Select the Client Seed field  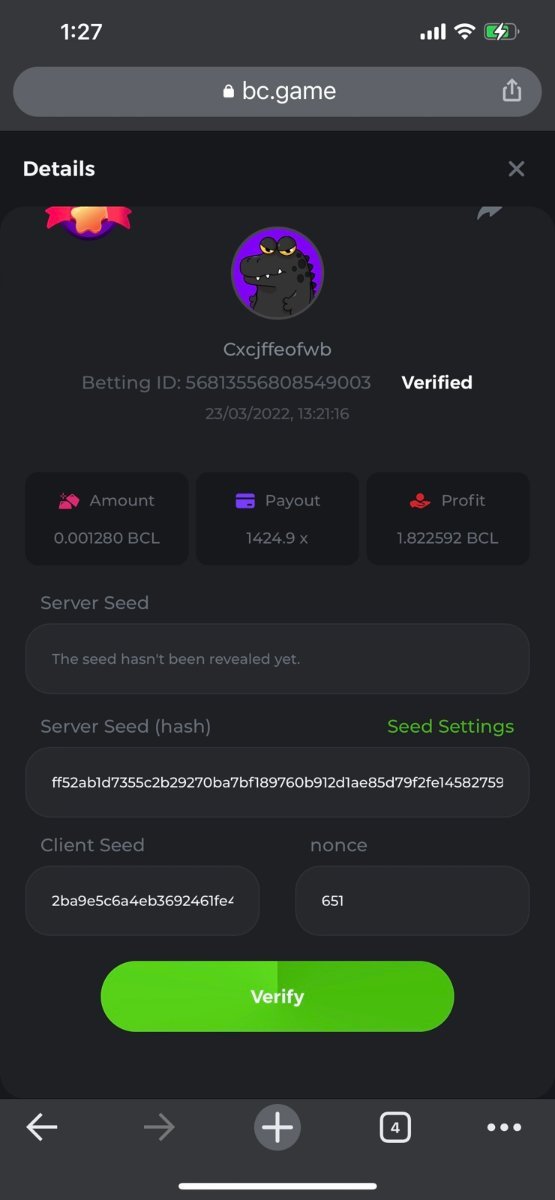142,900
